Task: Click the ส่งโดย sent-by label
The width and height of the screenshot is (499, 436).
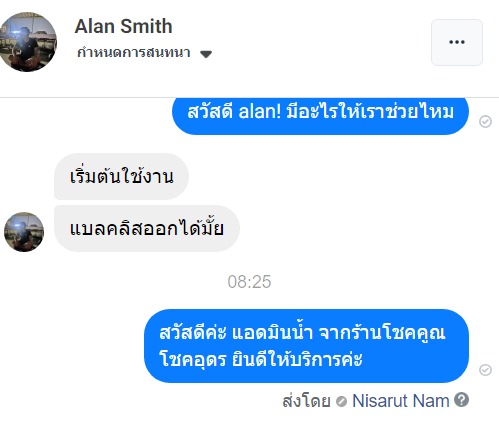Action: point(306,401)
